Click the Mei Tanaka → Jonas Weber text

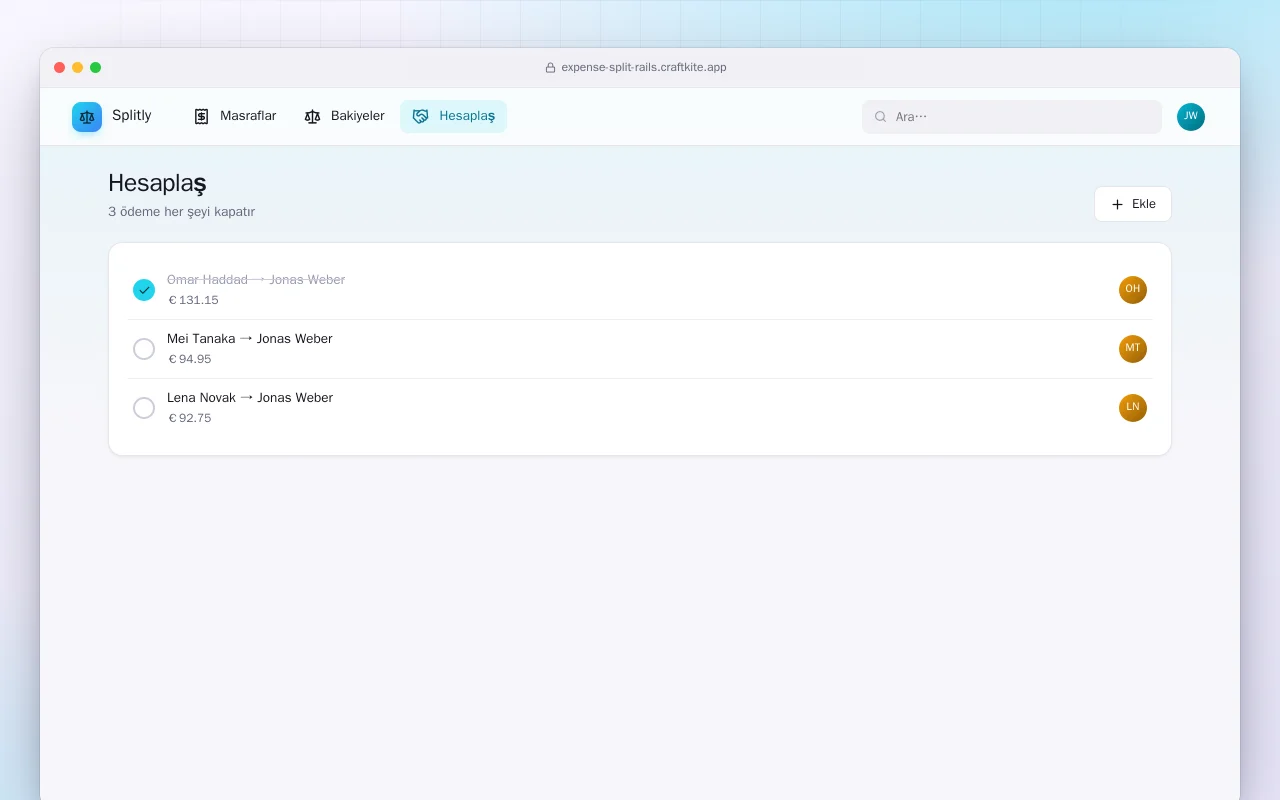(250, 339)
